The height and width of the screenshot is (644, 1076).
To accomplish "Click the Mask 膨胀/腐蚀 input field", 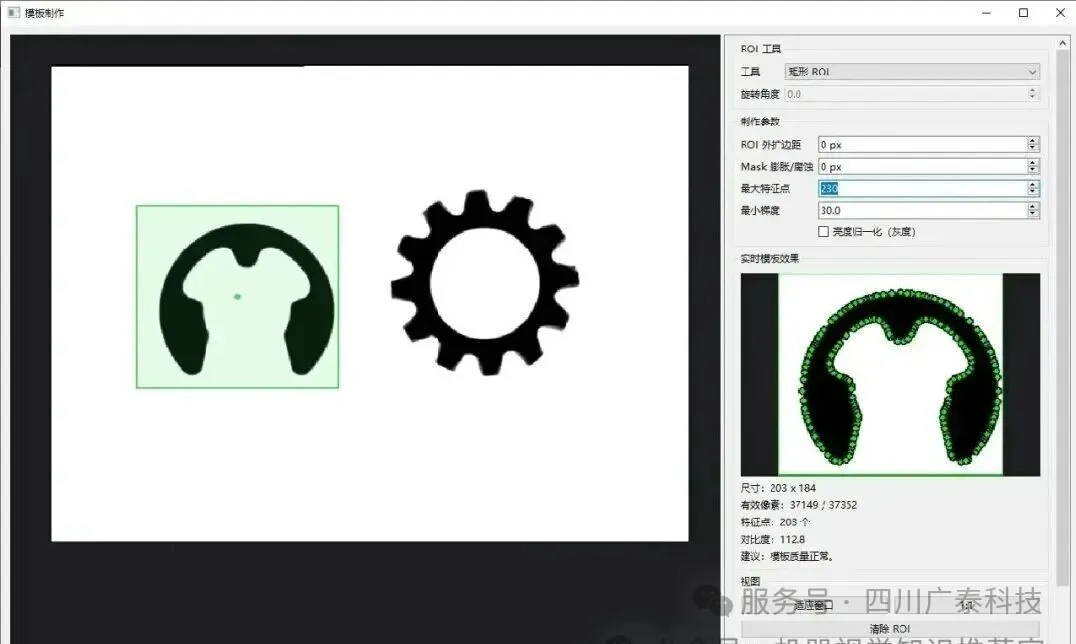I will (x=922, y=166).
